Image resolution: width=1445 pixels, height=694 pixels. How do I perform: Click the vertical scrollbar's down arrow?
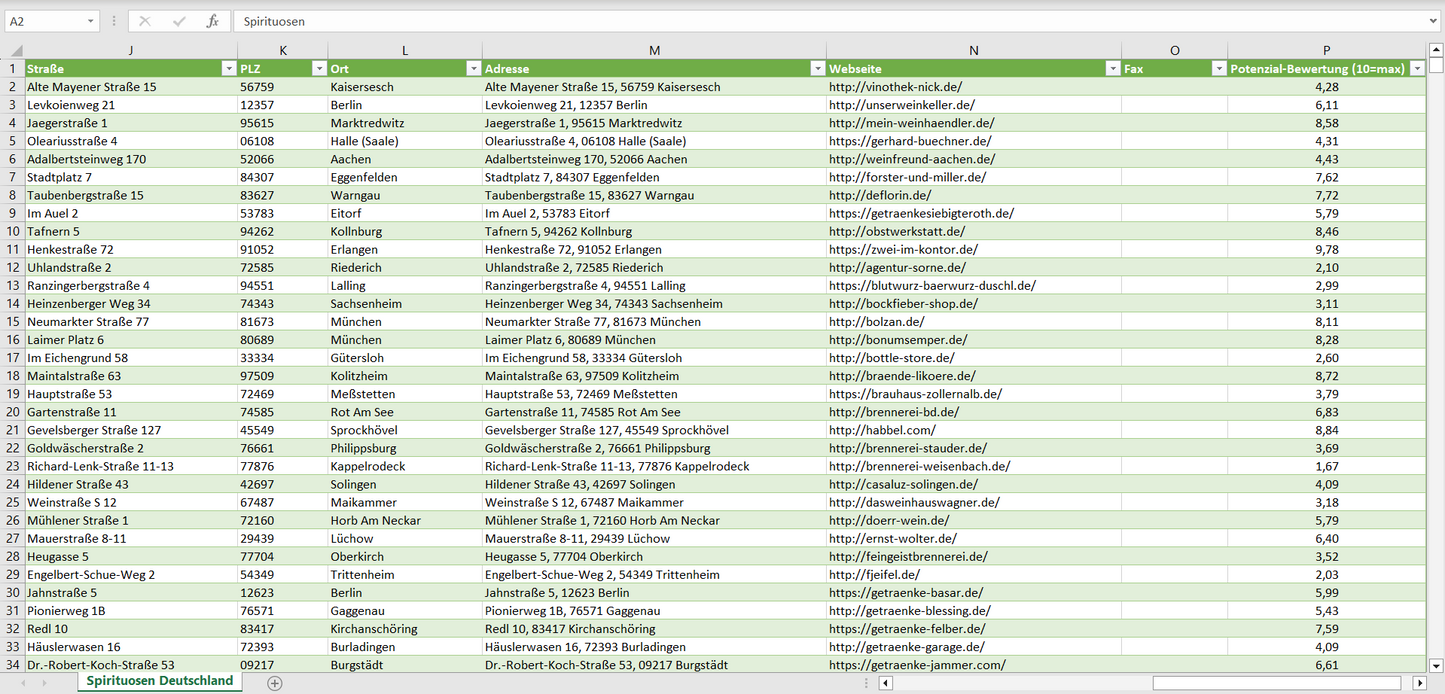coord(1436,664)
